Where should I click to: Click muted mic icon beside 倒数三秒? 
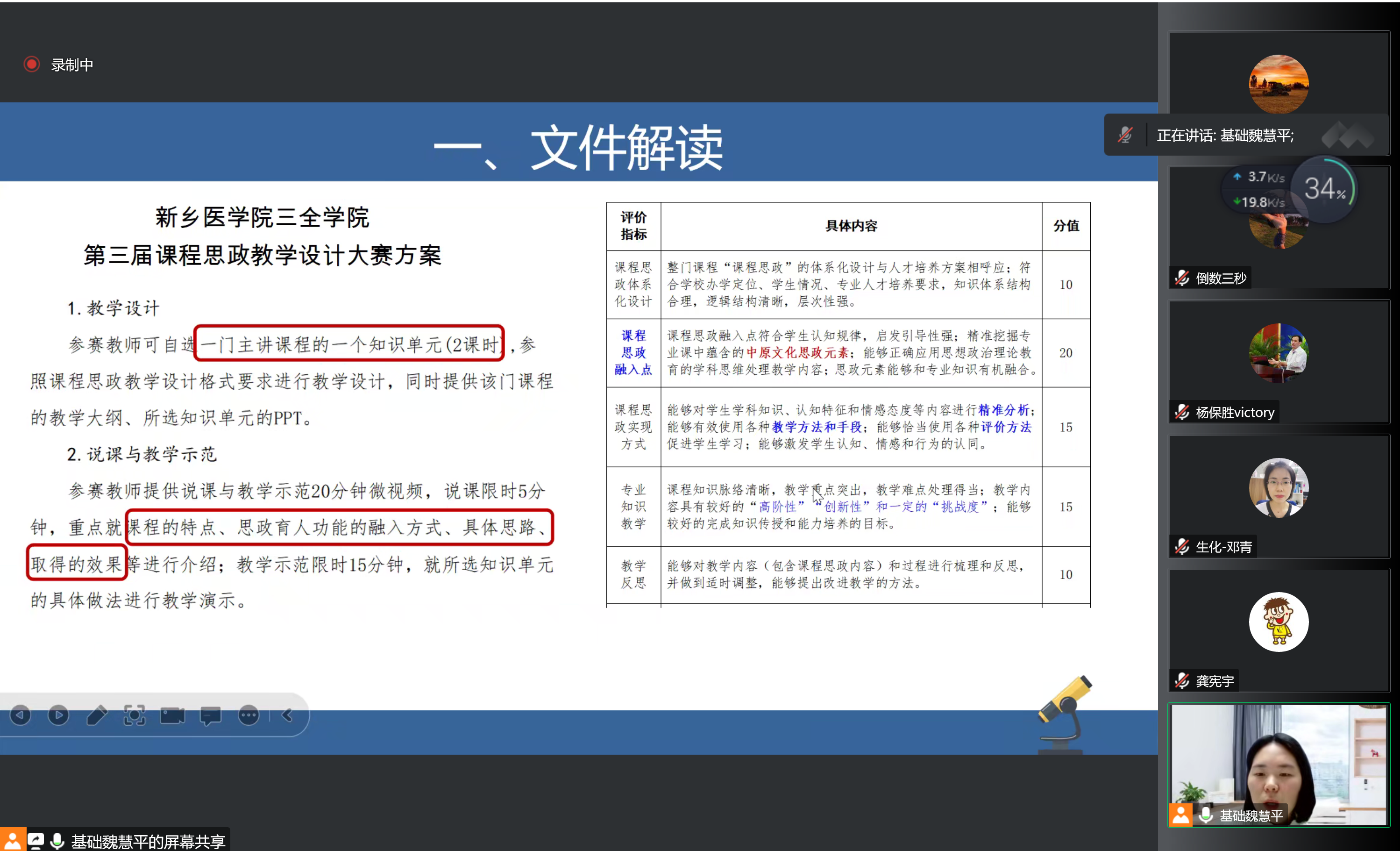[1182, 278]
